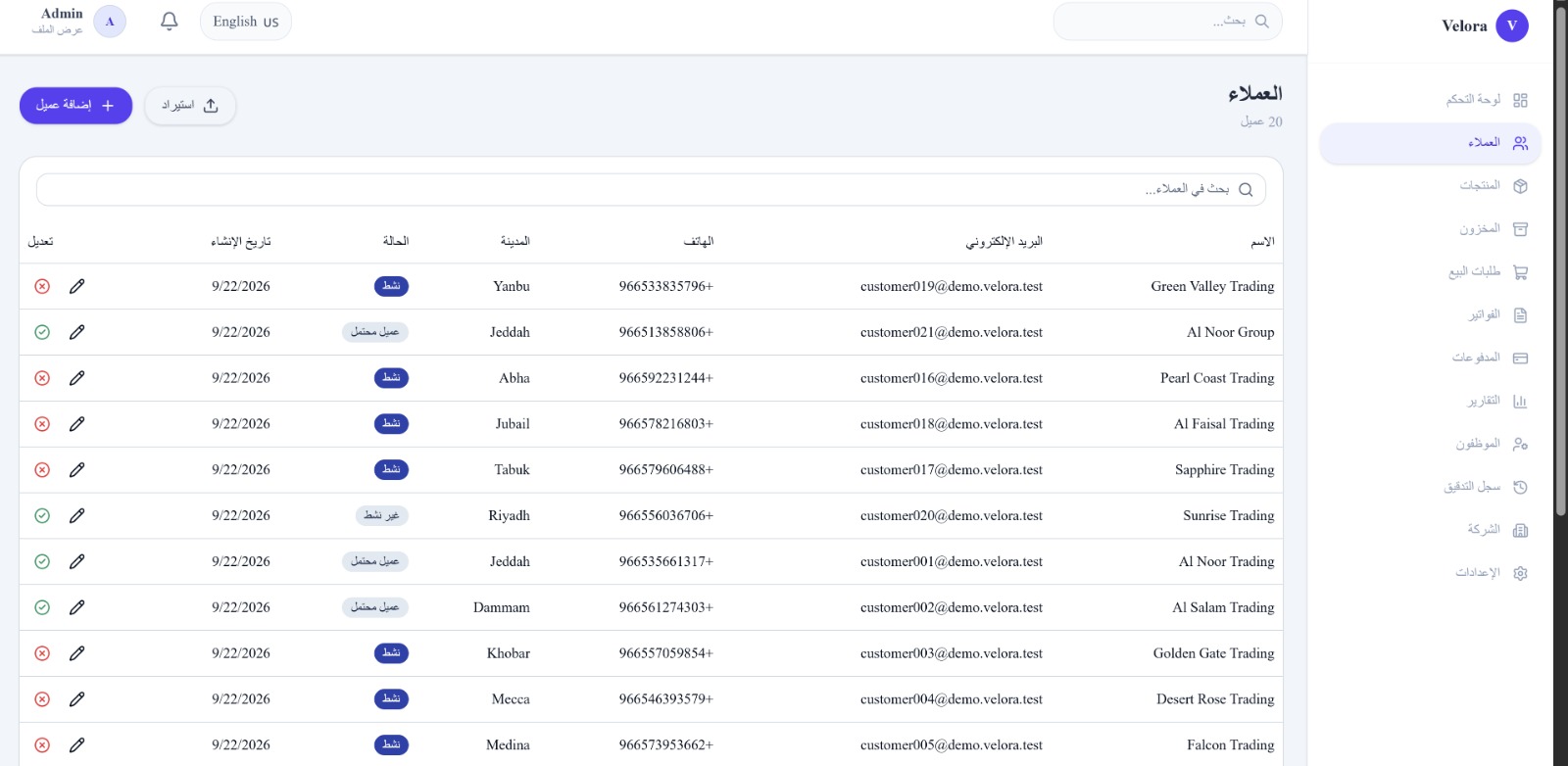Open the company sidebar item

[1431, 530]
